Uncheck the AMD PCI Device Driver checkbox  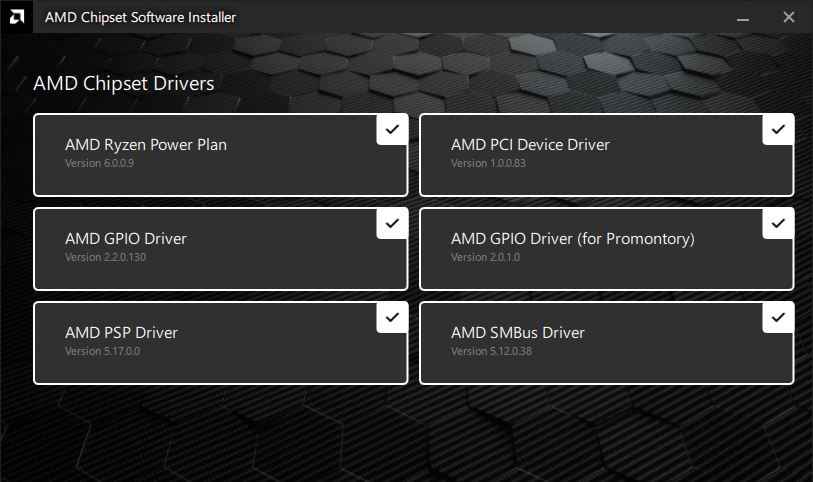778,130
